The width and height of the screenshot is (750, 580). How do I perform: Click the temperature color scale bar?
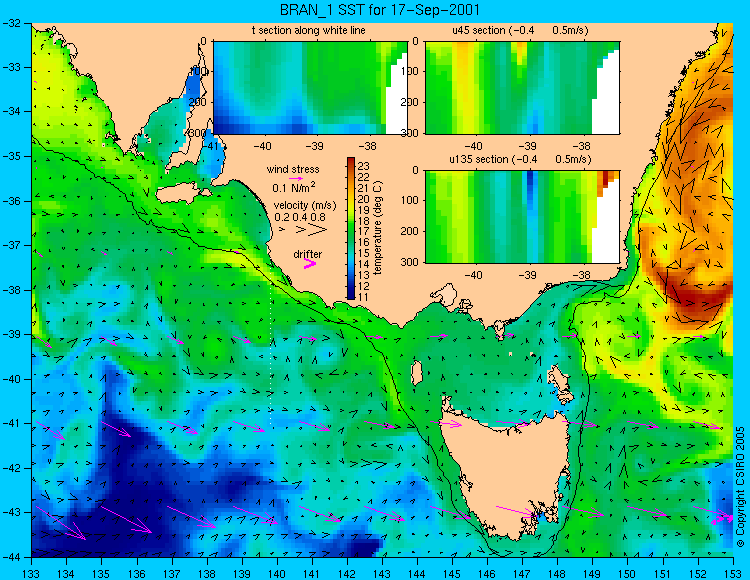351,228
